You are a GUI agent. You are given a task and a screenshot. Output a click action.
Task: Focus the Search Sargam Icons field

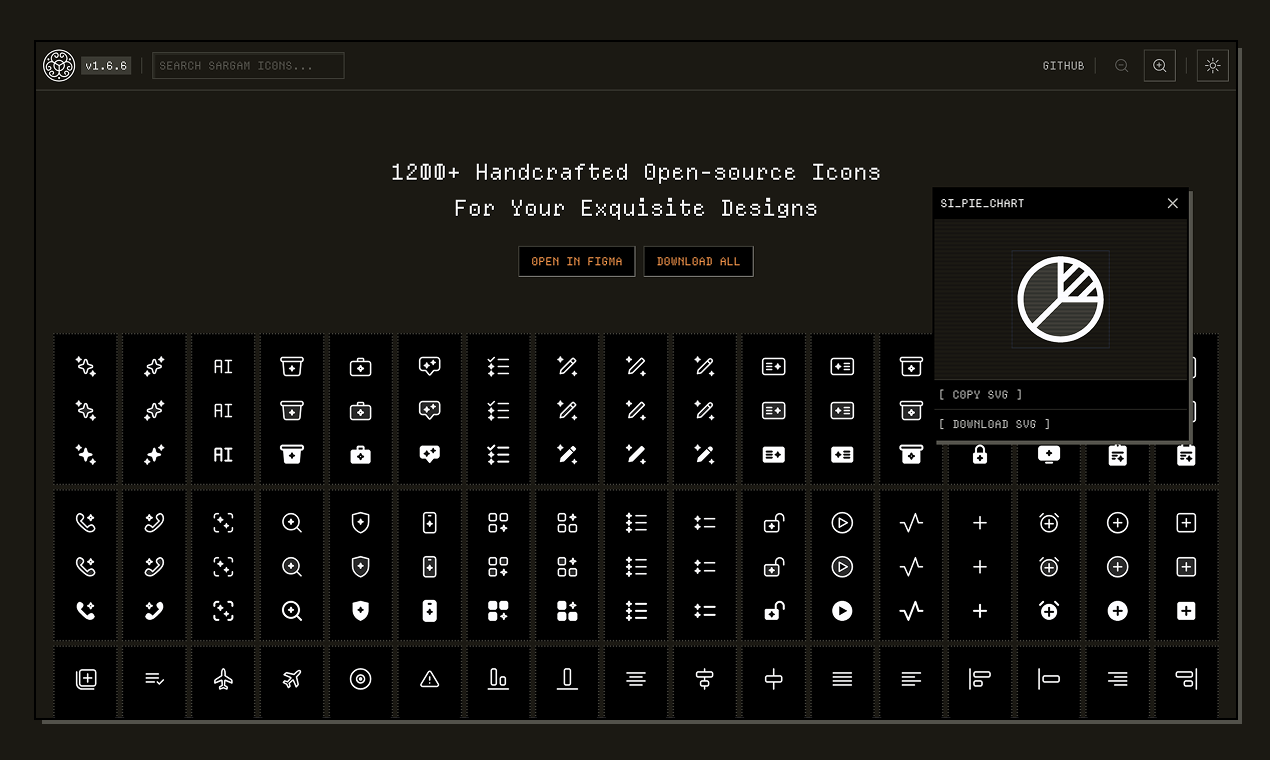click(x=248, y=66)
